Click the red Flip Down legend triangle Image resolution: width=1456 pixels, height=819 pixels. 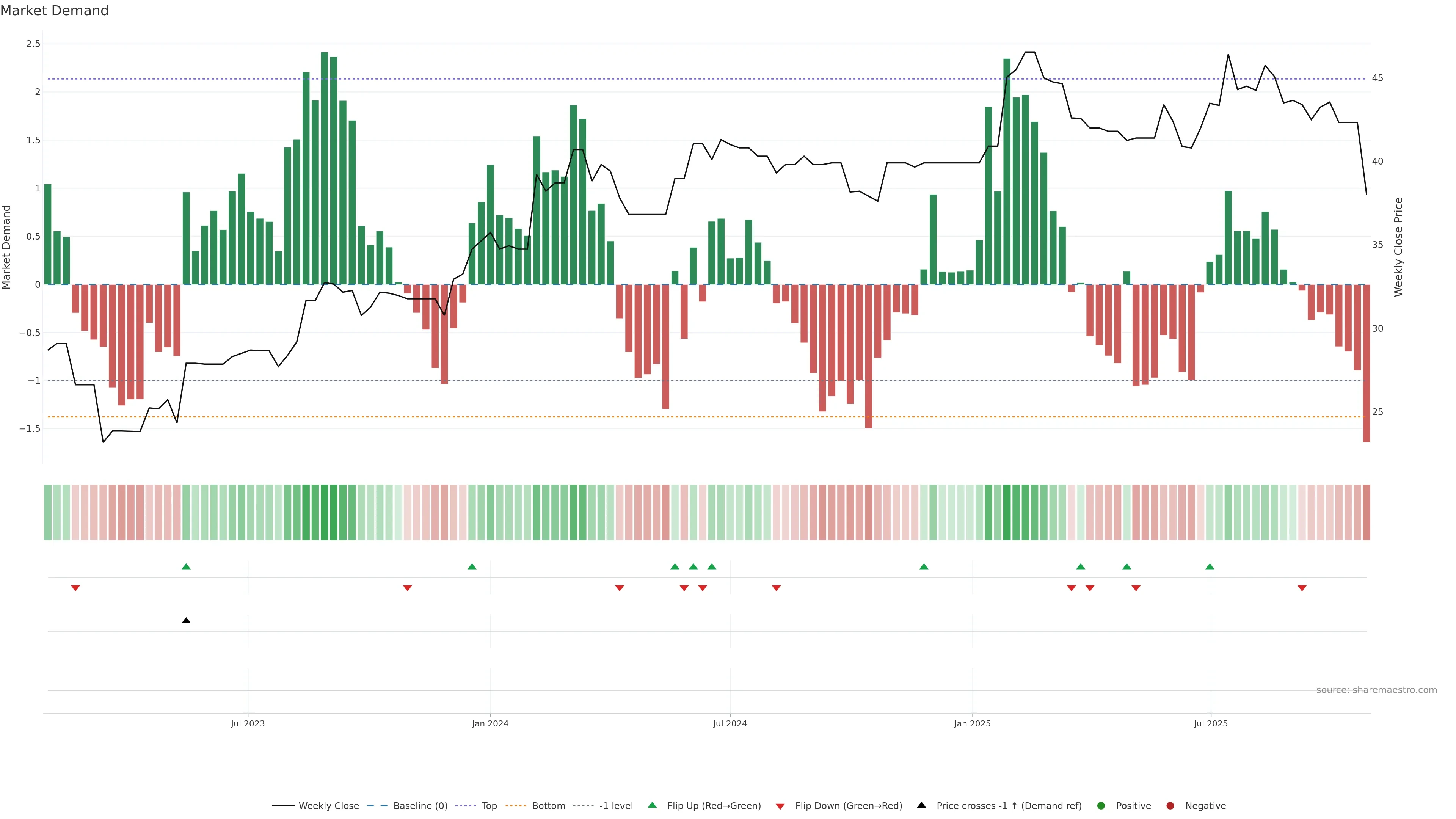tap(780, 806)
